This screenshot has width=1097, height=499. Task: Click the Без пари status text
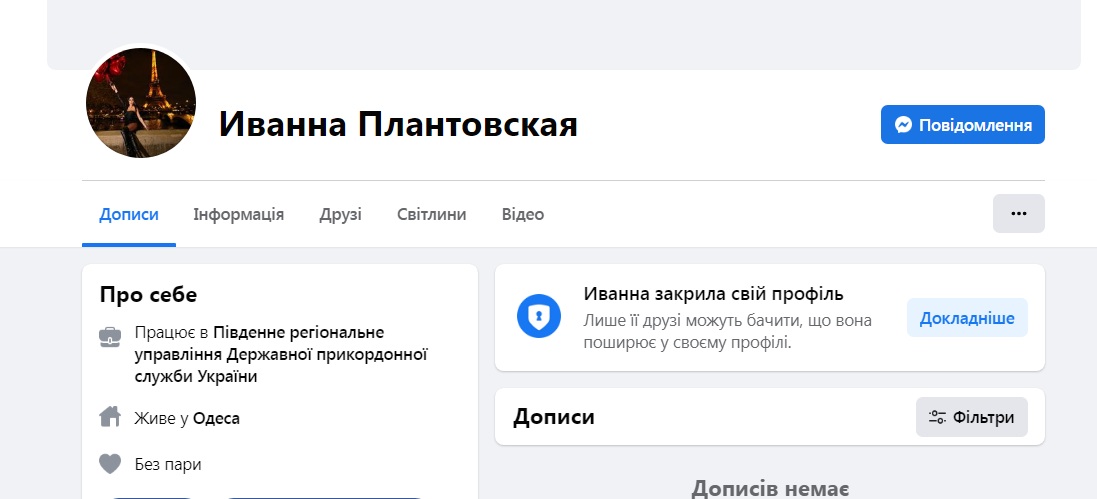coord(168,464)
